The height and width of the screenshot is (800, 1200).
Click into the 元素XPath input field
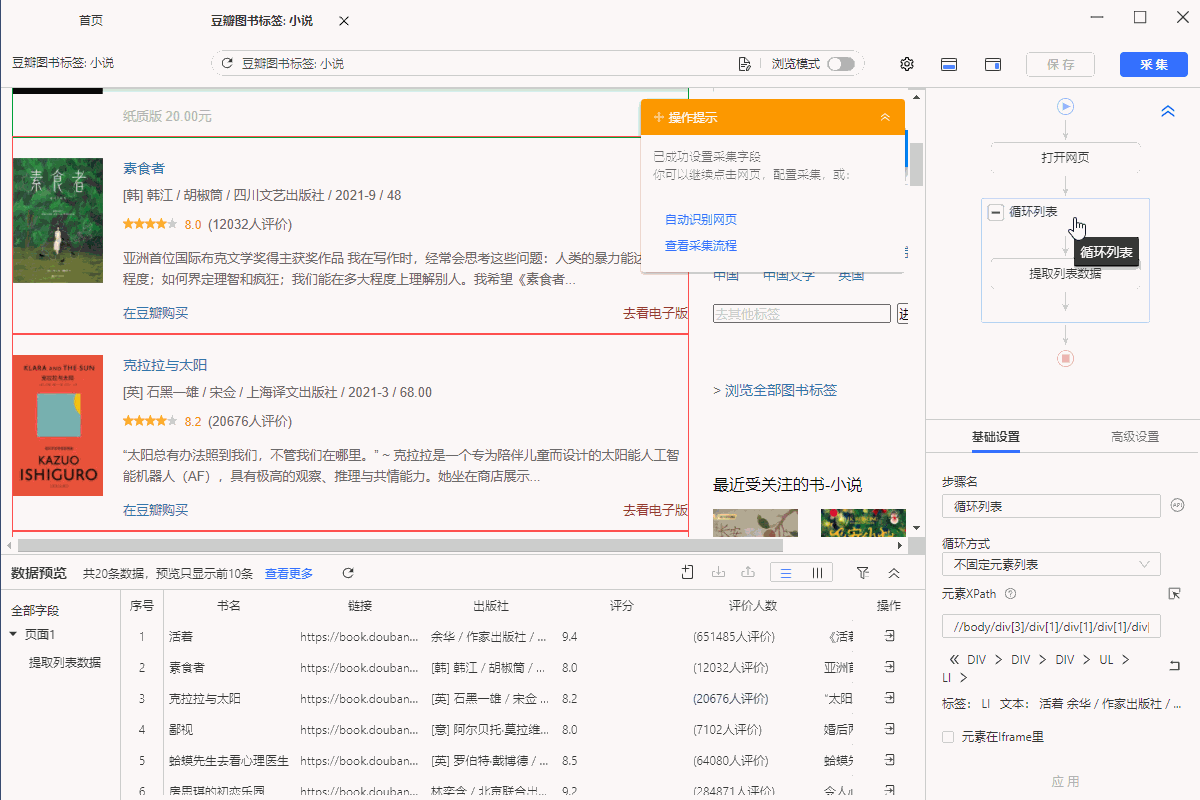1051,627
